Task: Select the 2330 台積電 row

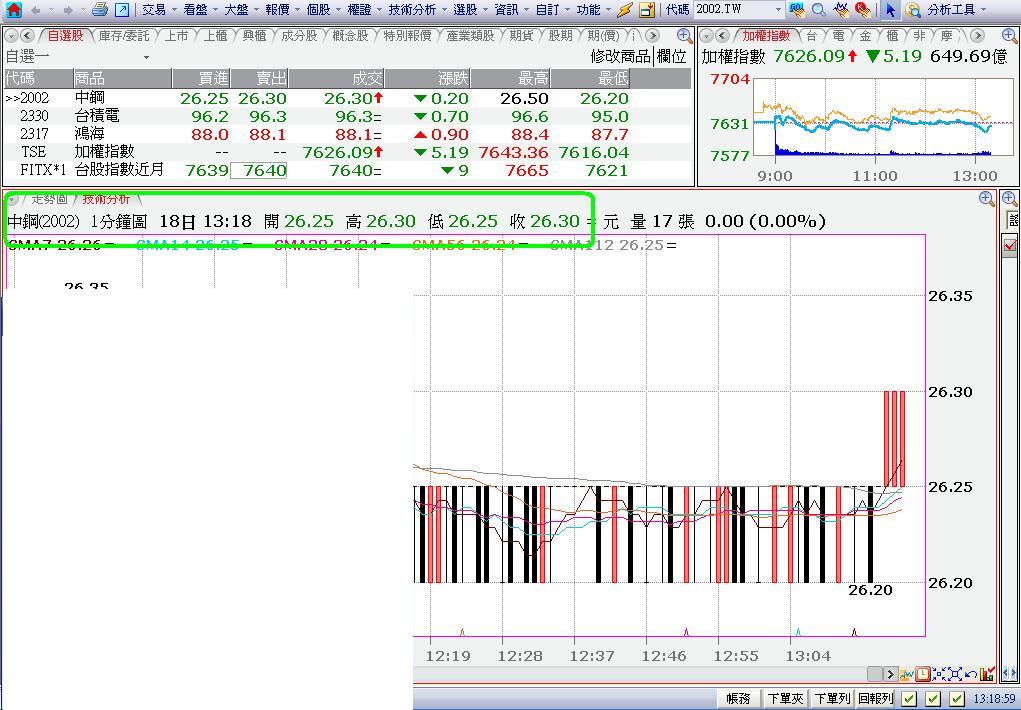Action: [x=348, y=116]
